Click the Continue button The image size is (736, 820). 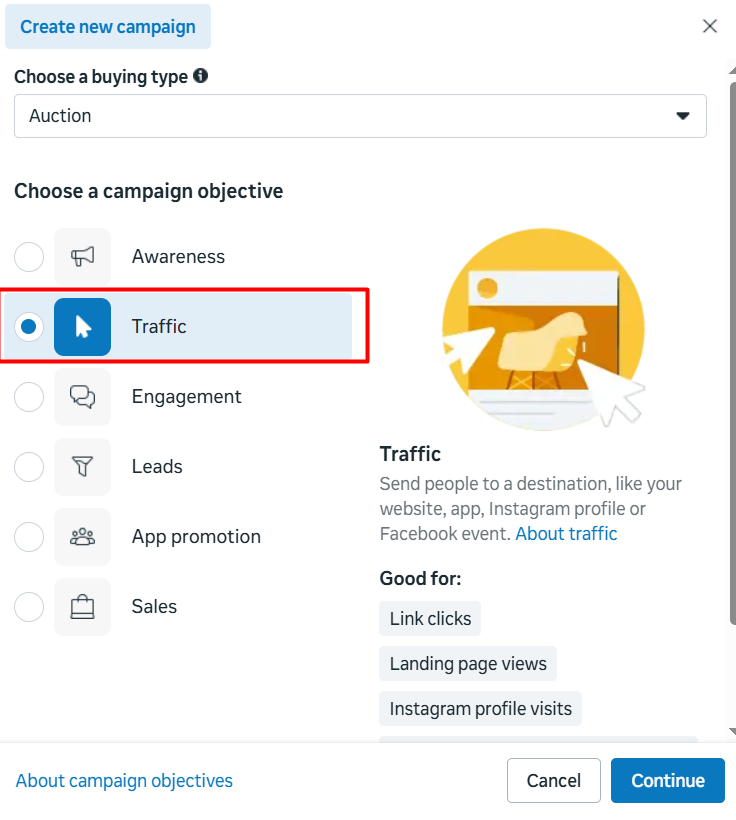pyautogui.click(x=667, y=780)
